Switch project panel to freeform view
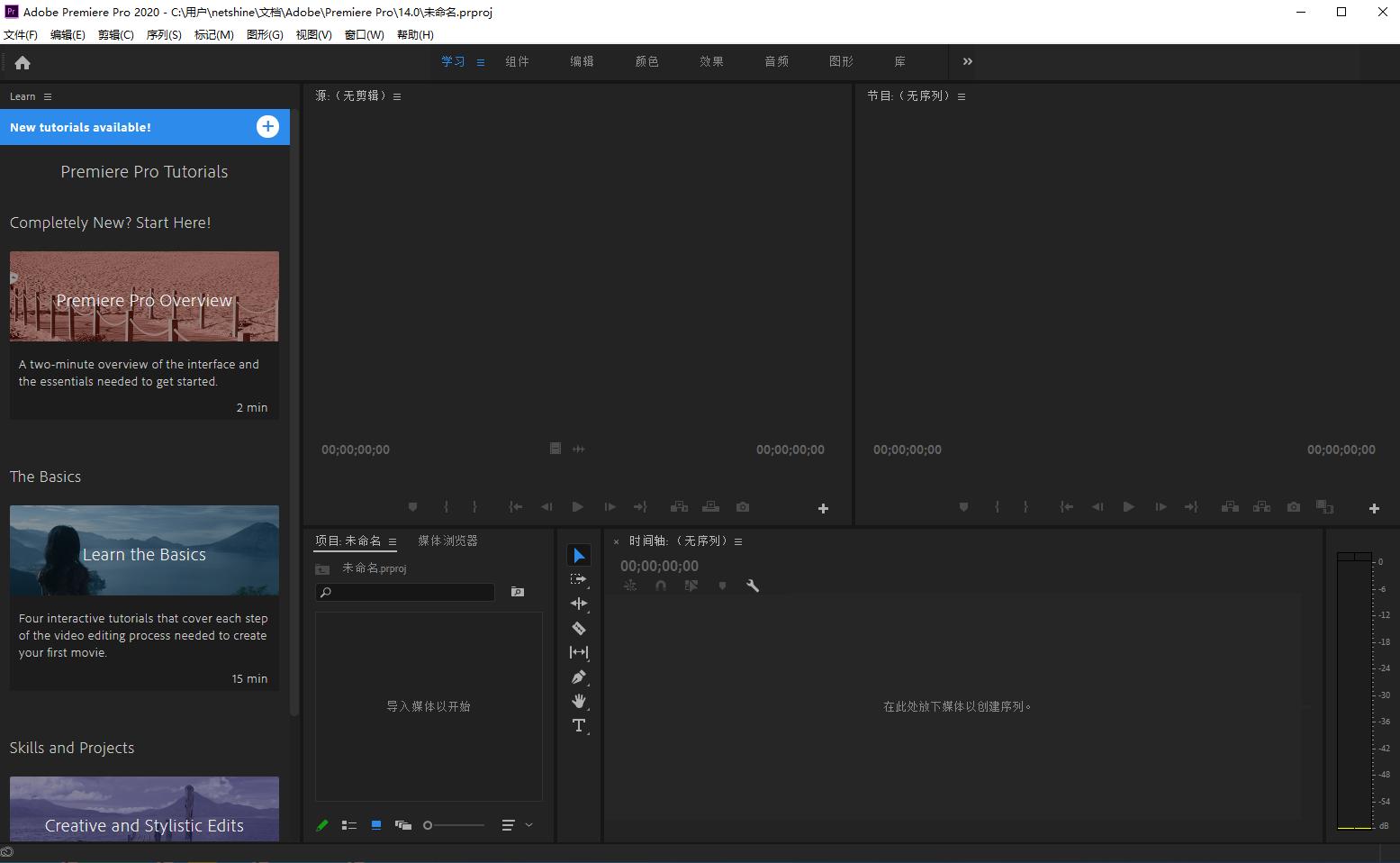Image resolution: width=1400 pixels, height=863 pixels. pos(403,825)
